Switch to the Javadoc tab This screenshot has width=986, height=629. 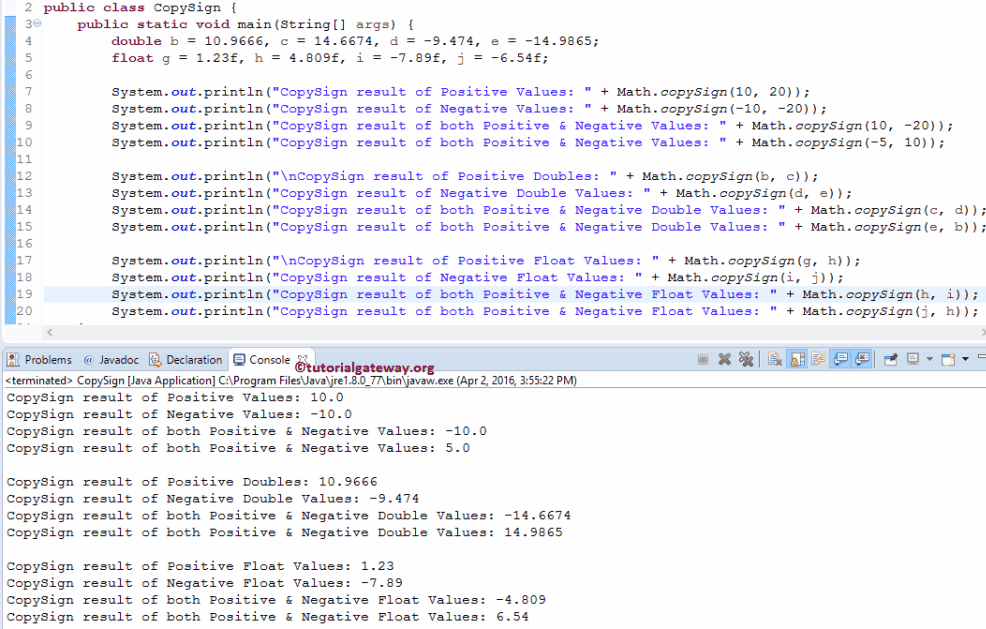(110, 360)
